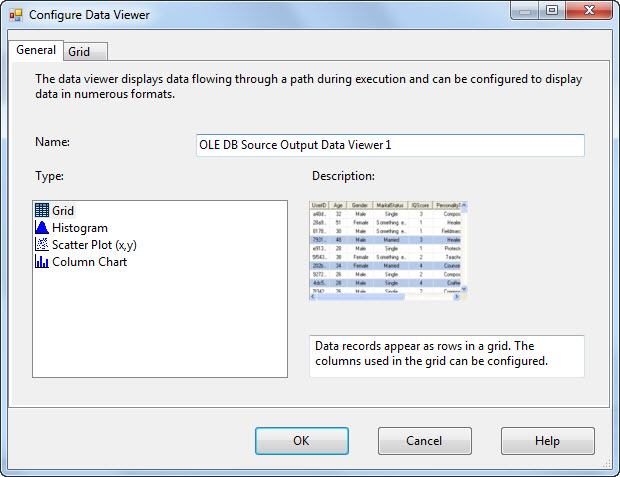Click the preview grid scroll up arrow
The height and width of the screenshot is (477, 620).
464,205
